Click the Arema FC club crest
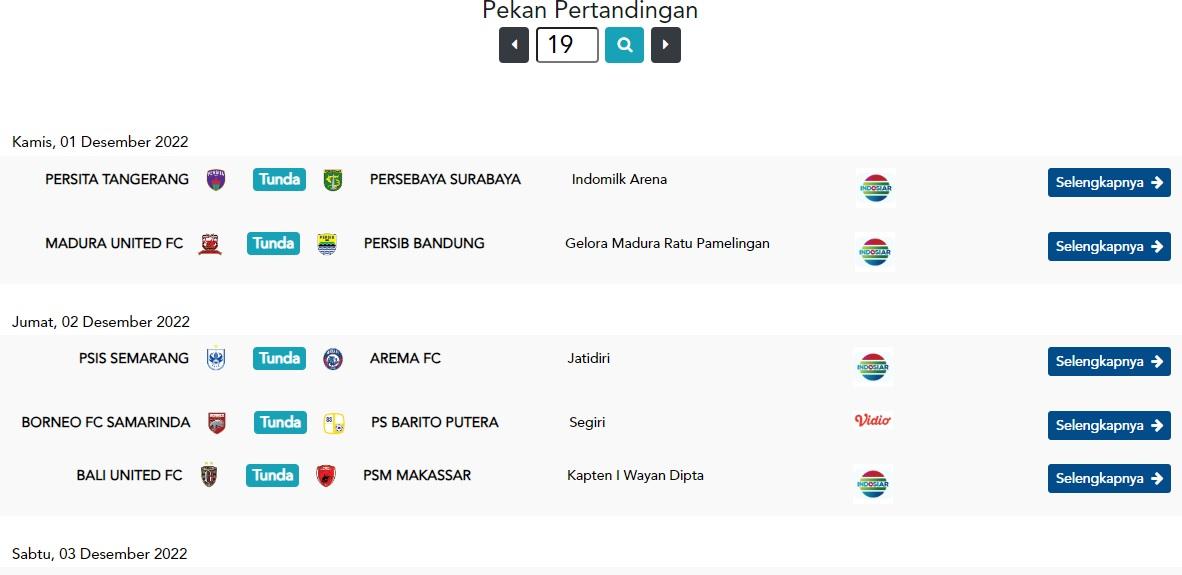Screen dimensions: 1182x575 click(333, 359)
